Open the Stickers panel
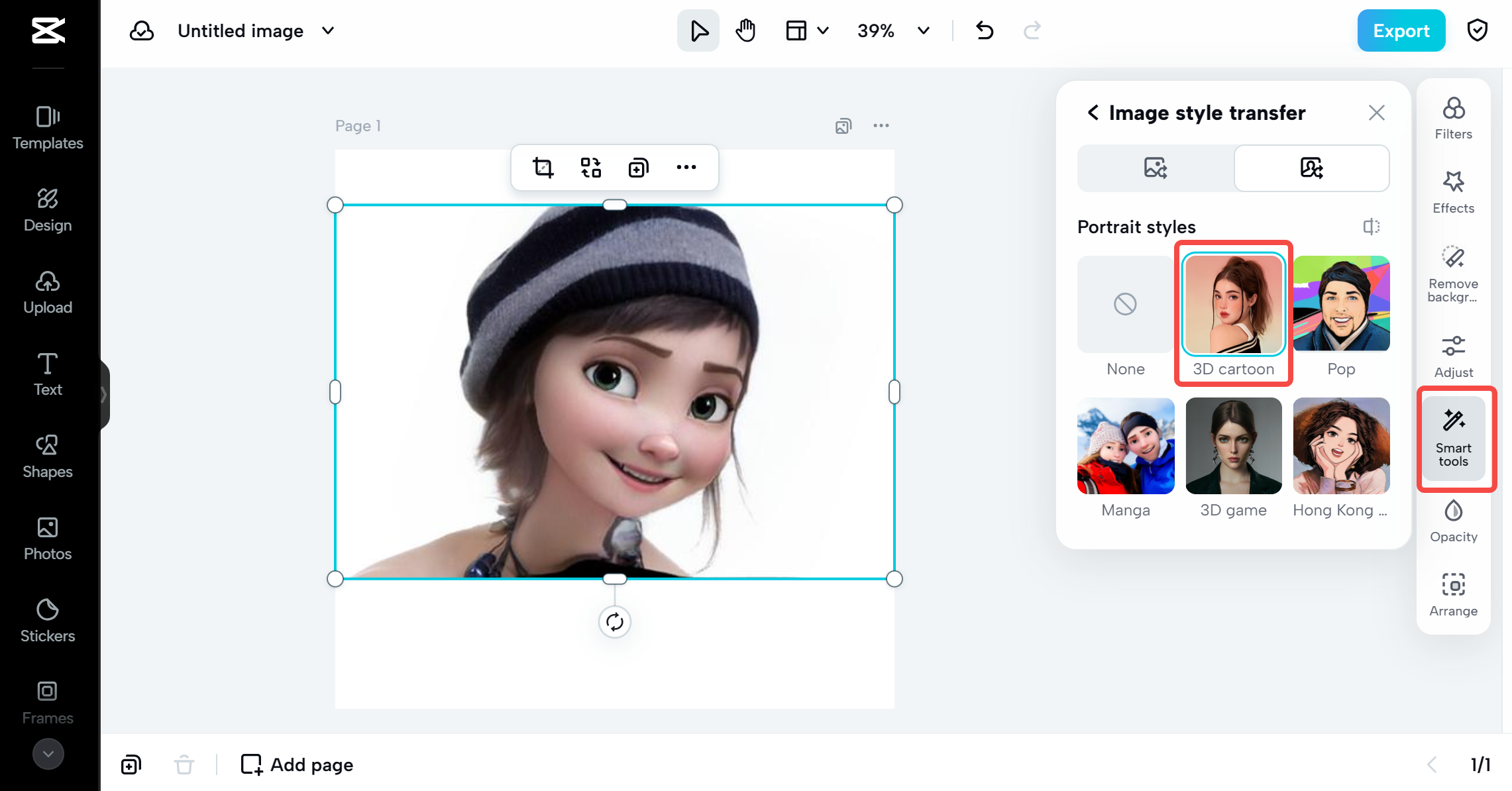The image size is (1512, 791). coord(47,621)
